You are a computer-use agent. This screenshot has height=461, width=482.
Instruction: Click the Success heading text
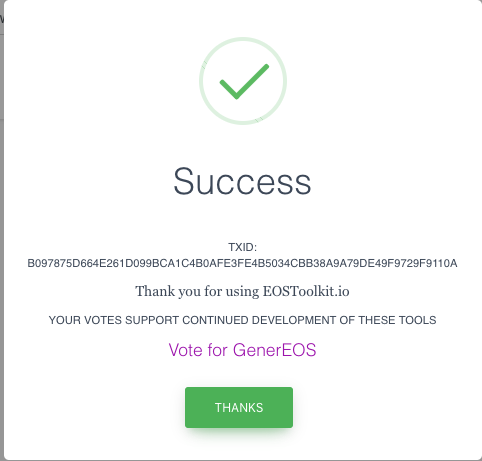242,181
